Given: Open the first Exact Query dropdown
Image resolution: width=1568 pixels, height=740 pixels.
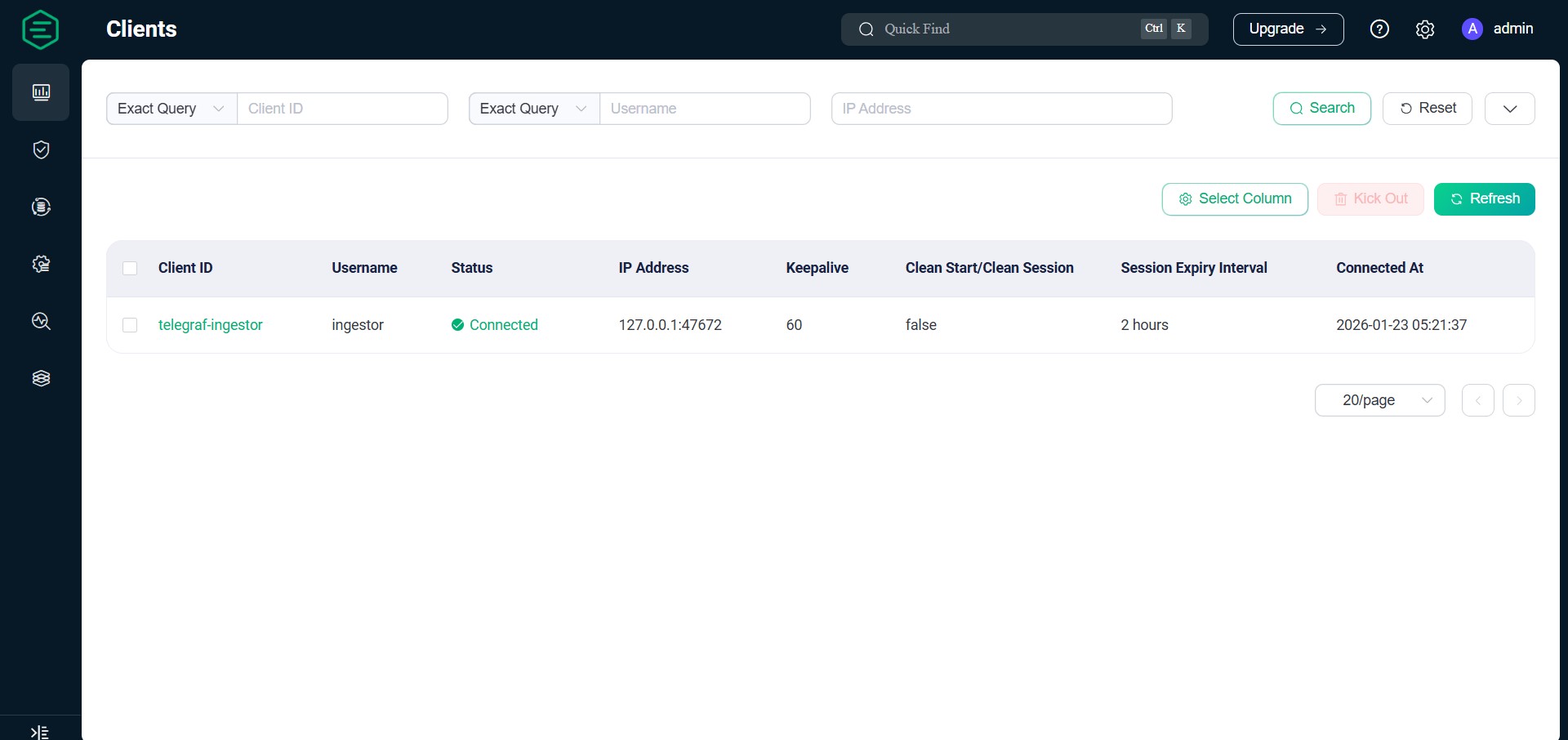Looking at the screenshot, I should (x=170, y=108).
